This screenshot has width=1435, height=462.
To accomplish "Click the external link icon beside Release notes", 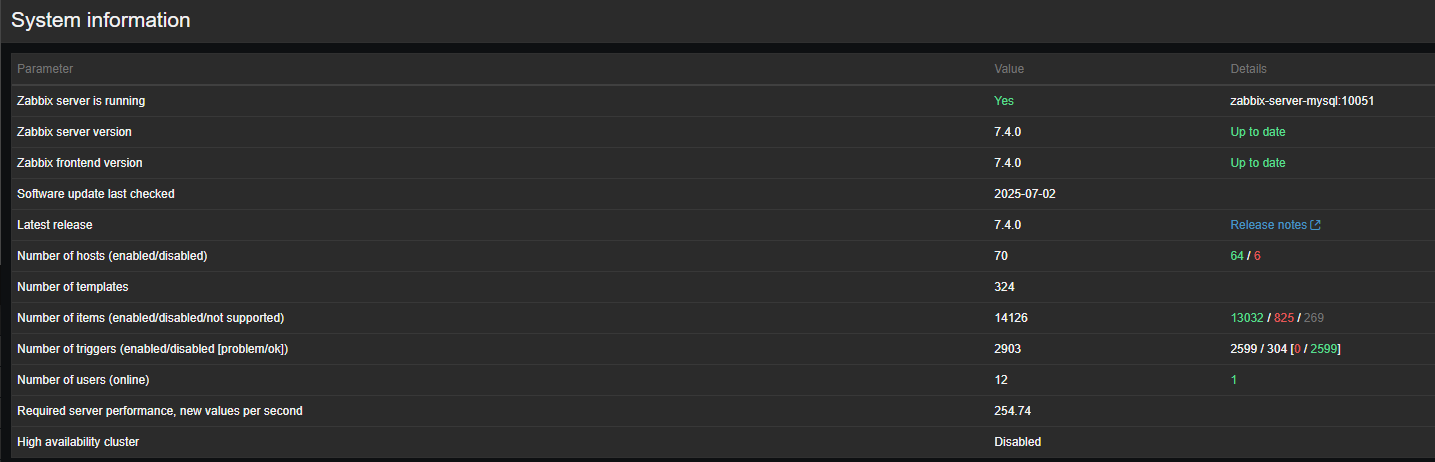I will [1315, 225].
